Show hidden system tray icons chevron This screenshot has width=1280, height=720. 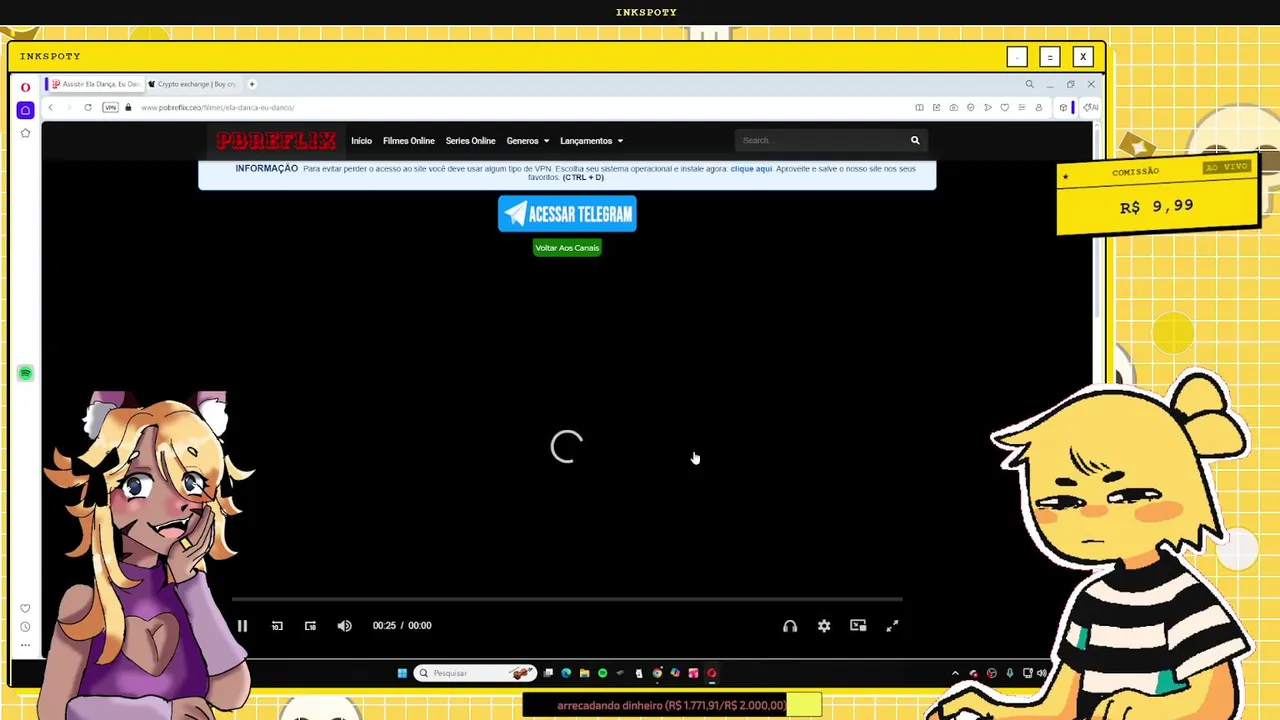955,673
